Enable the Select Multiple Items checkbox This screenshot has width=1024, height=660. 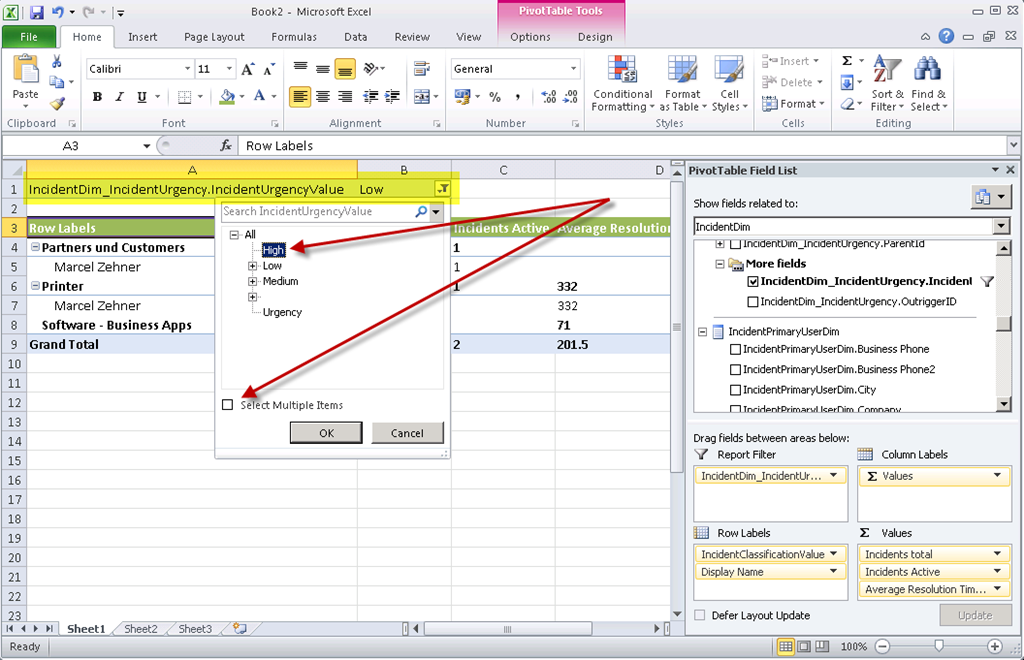228,405
